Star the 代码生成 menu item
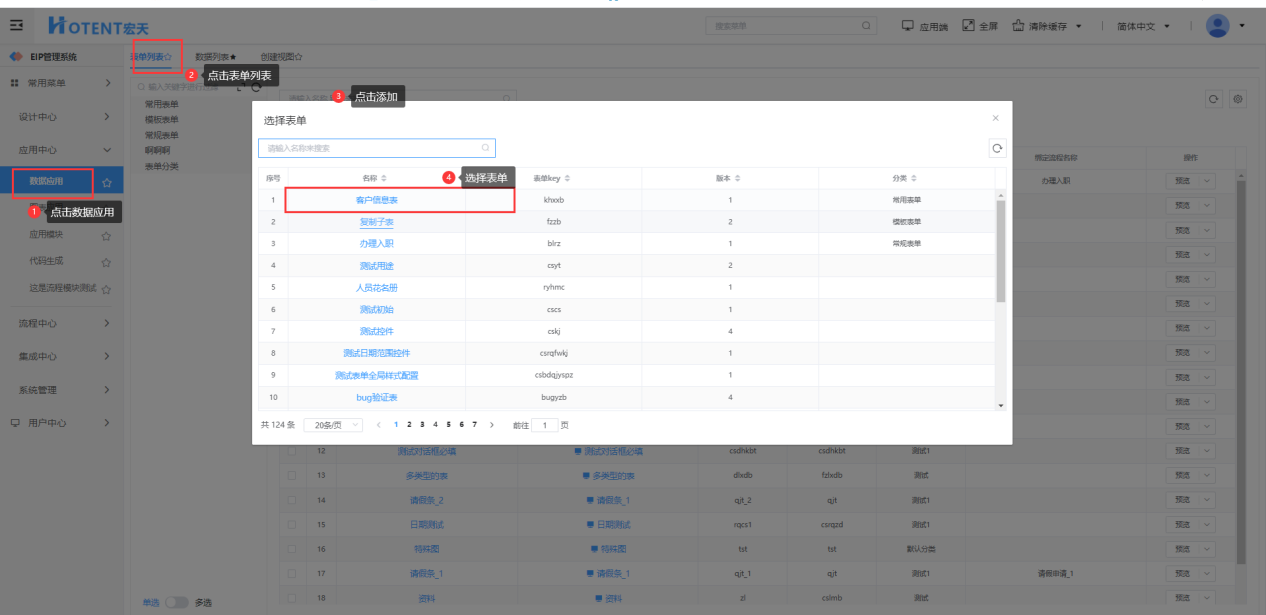 [x=106, y=262]
